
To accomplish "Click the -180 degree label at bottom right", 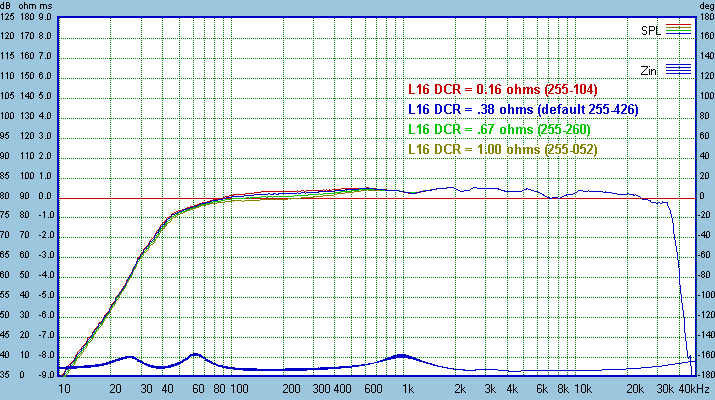I will [x=703, y=376].
